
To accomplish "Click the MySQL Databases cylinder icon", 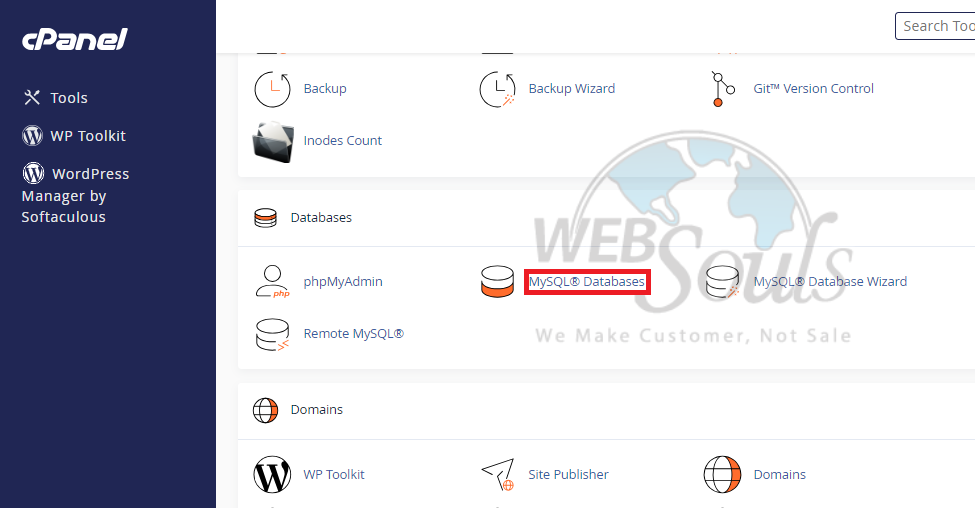I will click(497, 282).
